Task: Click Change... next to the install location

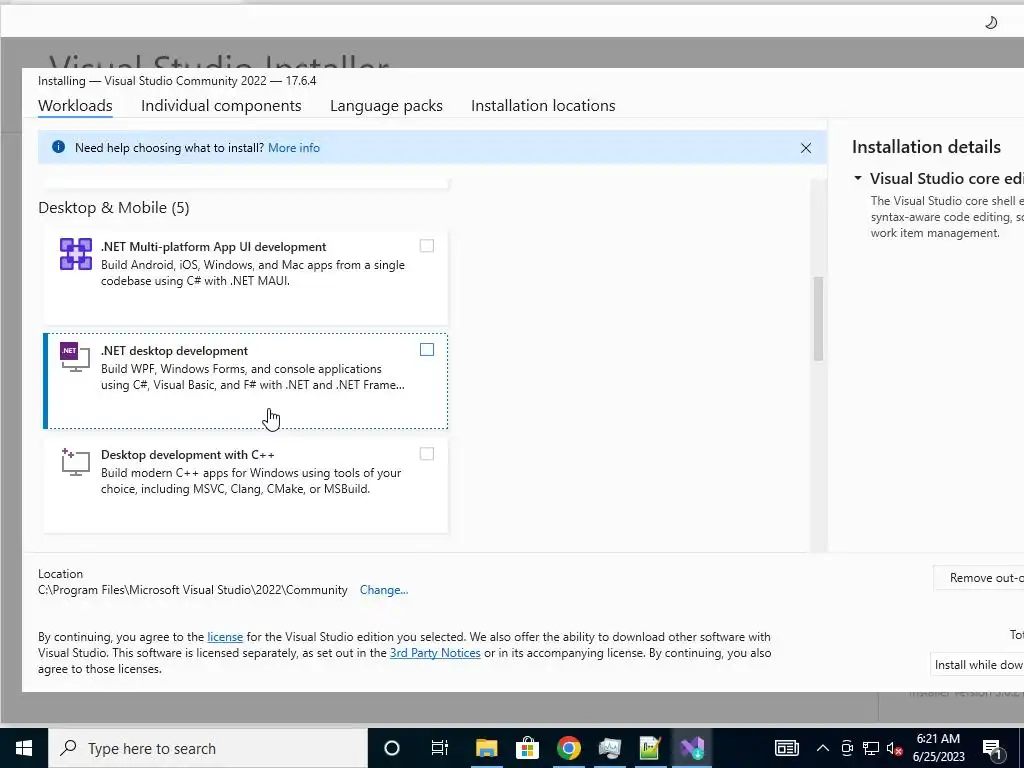Action: tap(383, 590)
